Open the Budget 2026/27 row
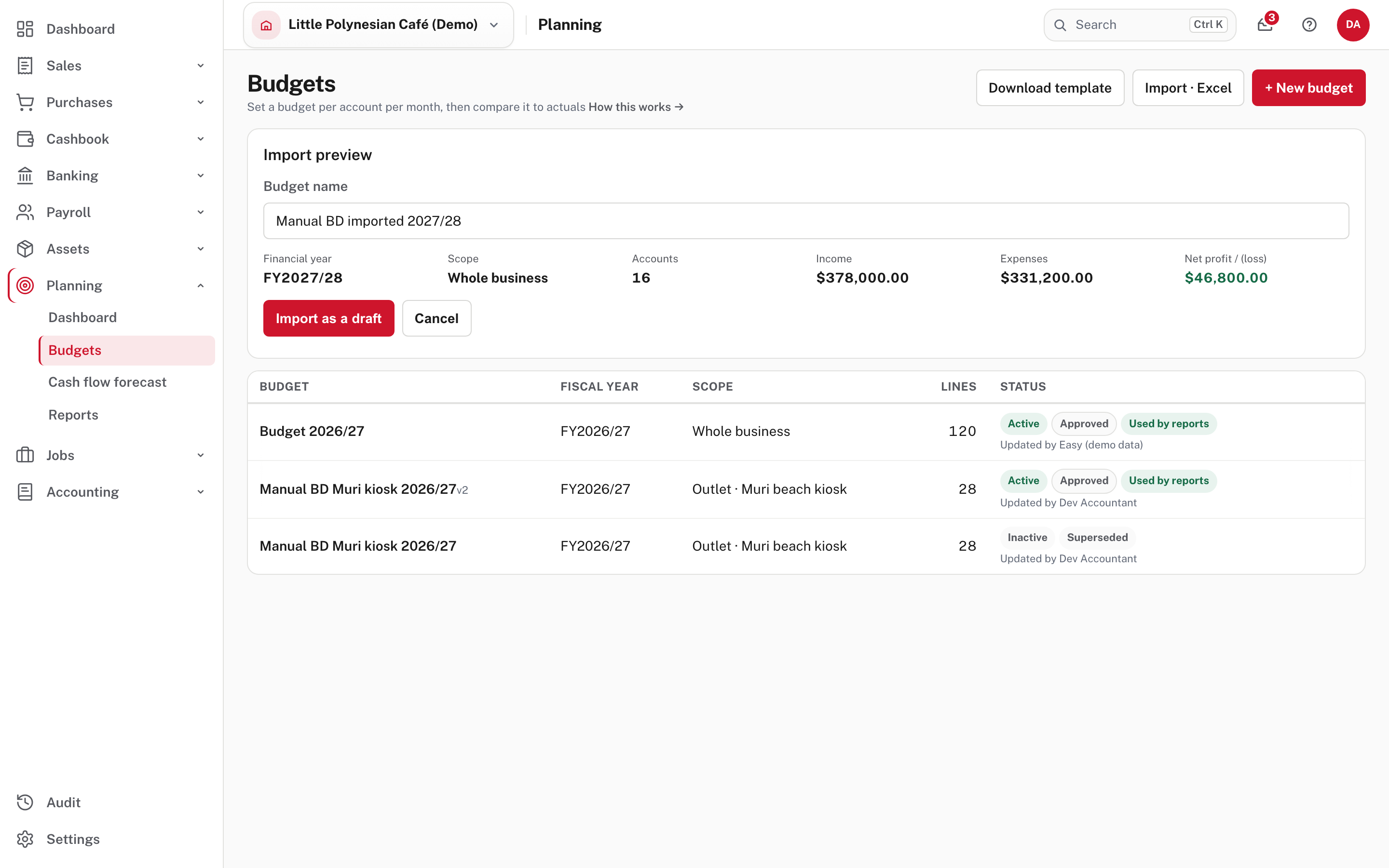Screen dimensions: 1389x868 (x=806, y=432)
